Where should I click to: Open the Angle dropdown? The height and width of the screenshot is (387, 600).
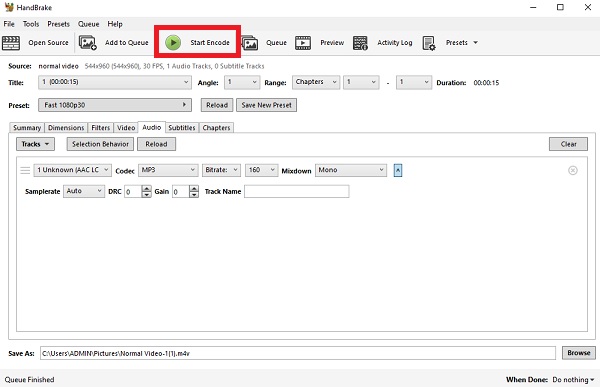pos(242,82)
